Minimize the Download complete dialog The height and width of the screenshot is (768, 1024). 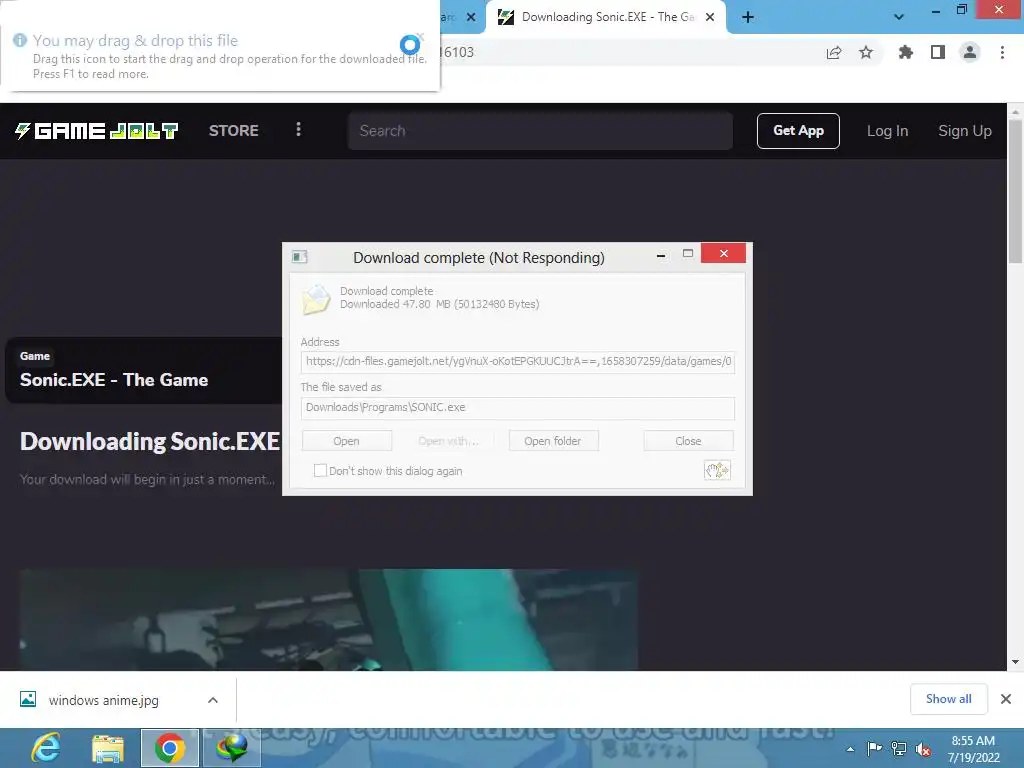click(661, 255)
